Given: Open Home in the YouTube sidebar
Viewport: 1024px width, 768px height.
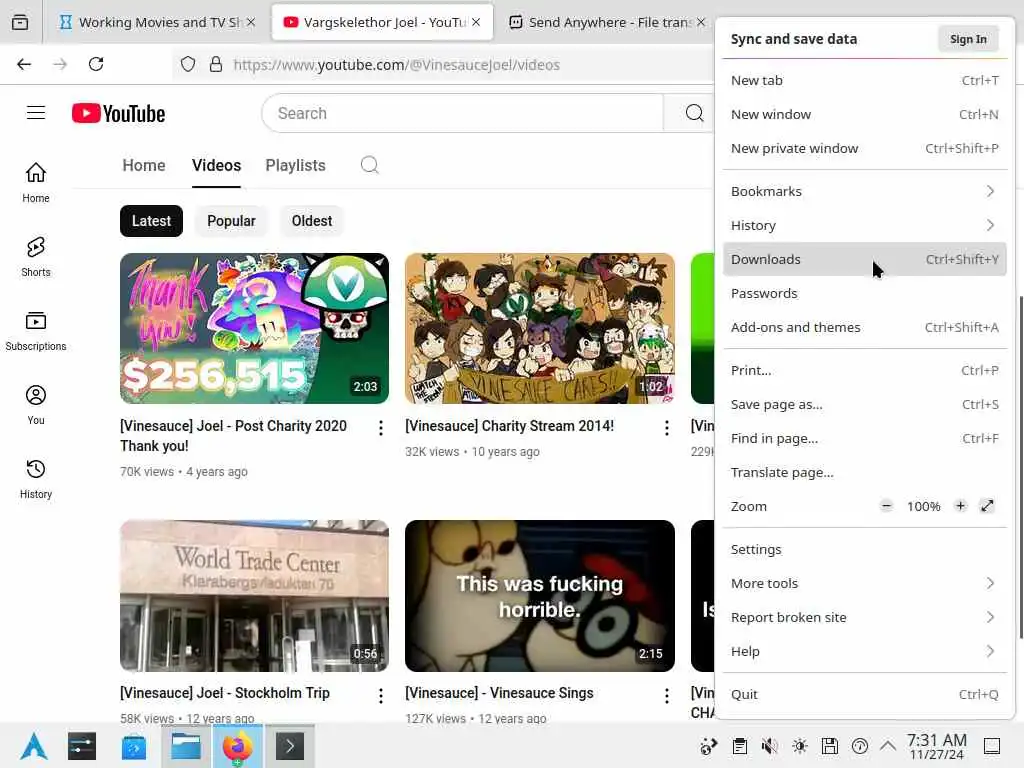Looking at the screenshot, I should pyautogui.click(x=36, y=183).
